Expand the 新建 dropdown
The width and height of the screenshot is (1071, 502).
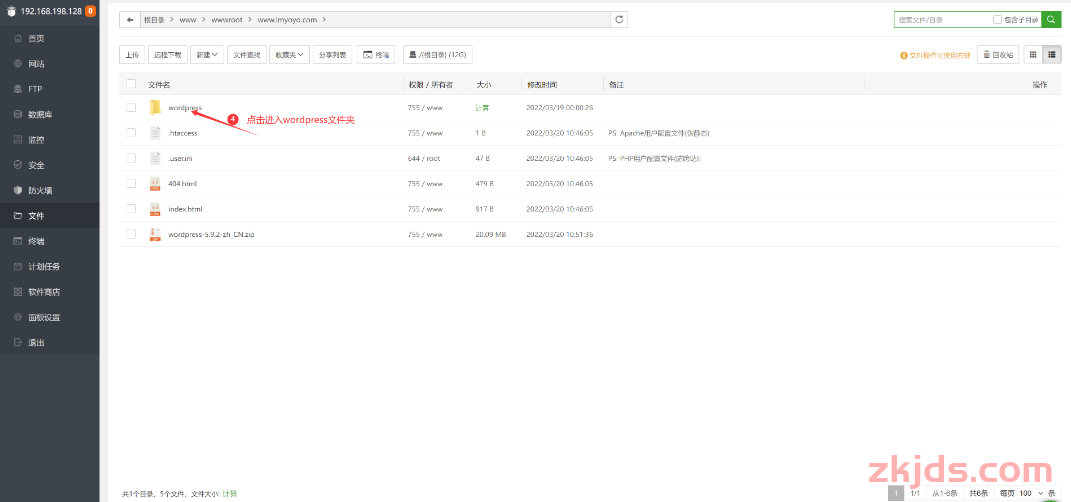(x=207, y=55)
